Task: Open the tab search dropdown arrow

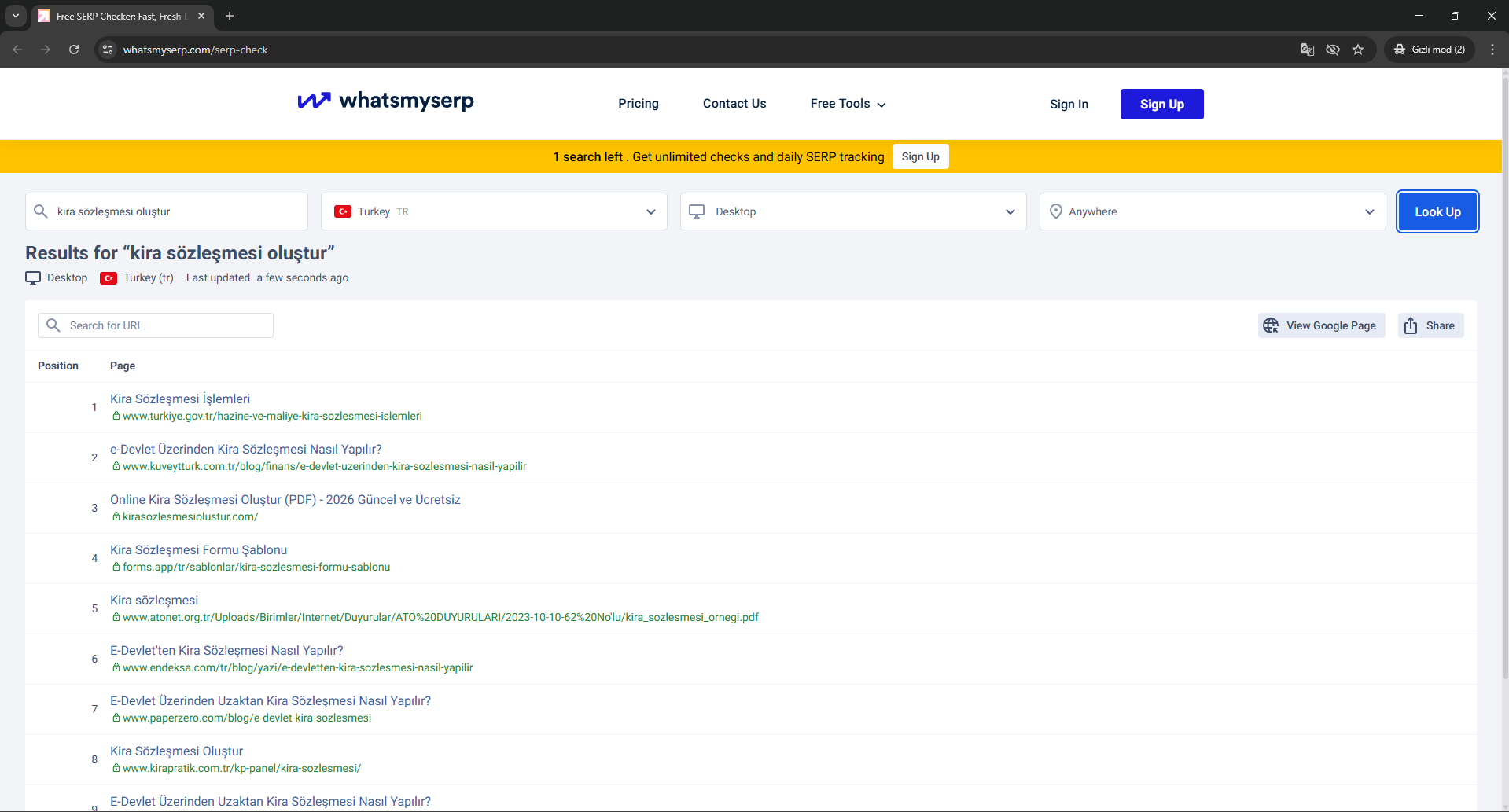Action: point(16,16)
